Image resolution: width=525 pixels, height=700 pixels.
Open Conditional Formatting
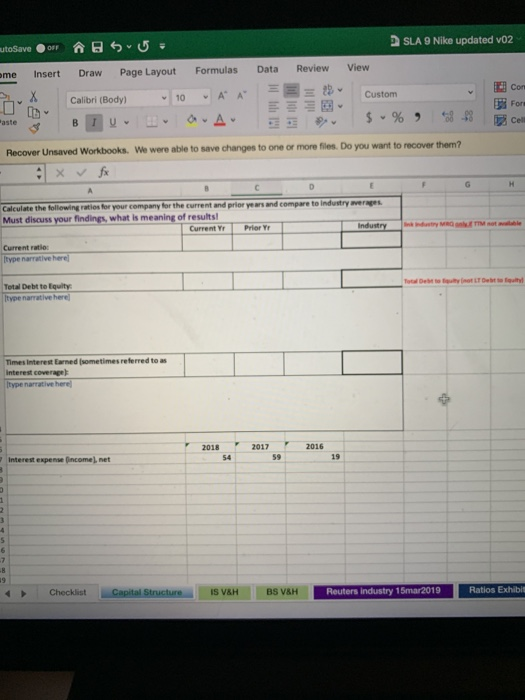coord(509,87)
